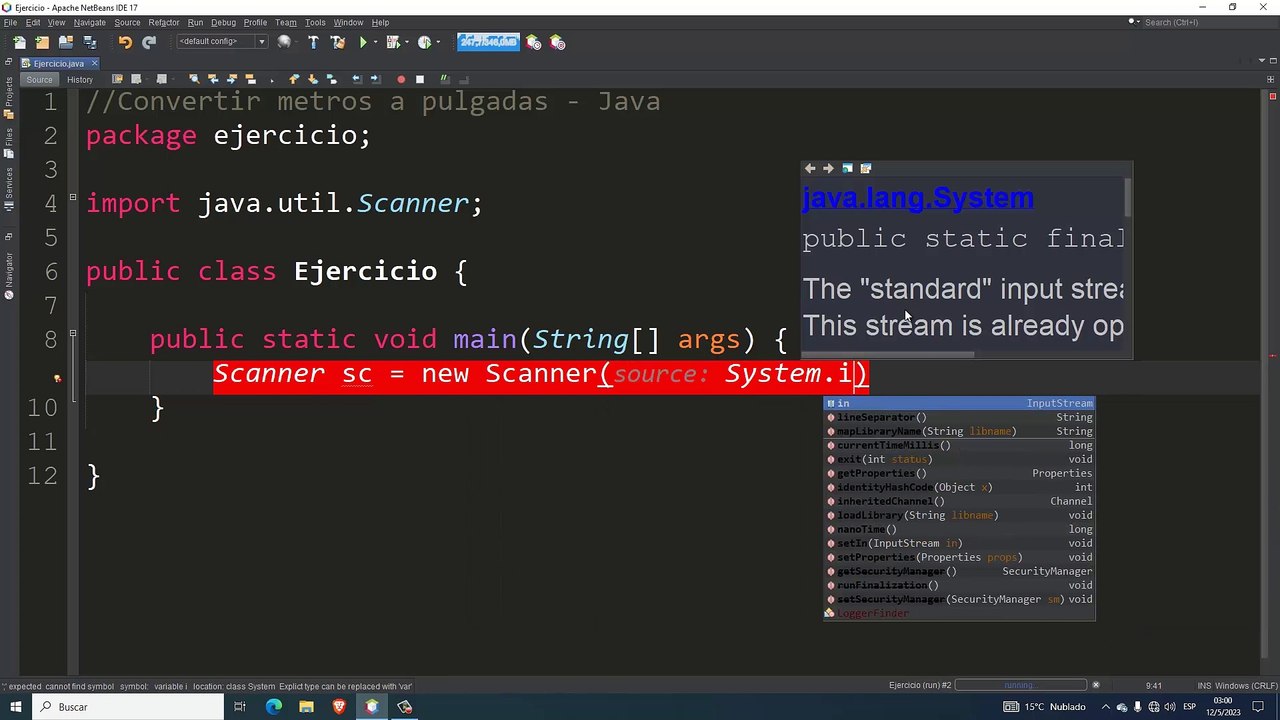Click the New Project toolbar icon
Screen dimensions: 1280x720
(42, 42)
